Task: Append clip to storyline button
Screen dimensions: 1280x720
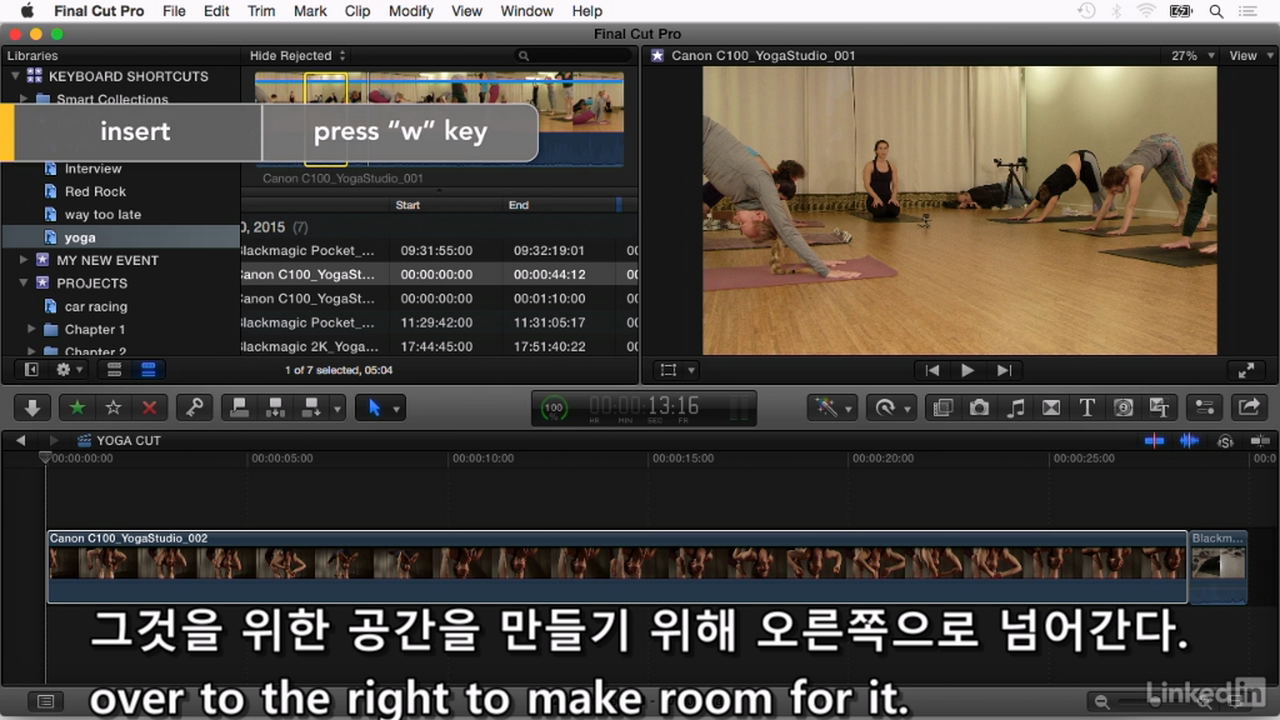Action: tap(312, 407)
